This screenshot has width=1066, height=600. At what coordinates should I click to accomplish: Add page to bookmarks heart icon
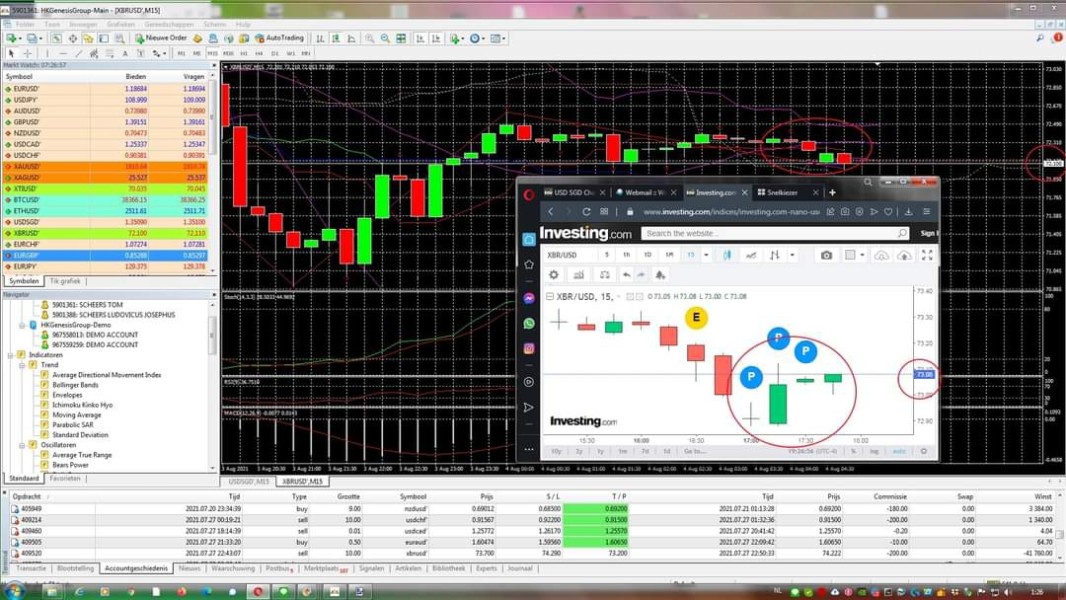pyautogui.click(x=889, y=212)
